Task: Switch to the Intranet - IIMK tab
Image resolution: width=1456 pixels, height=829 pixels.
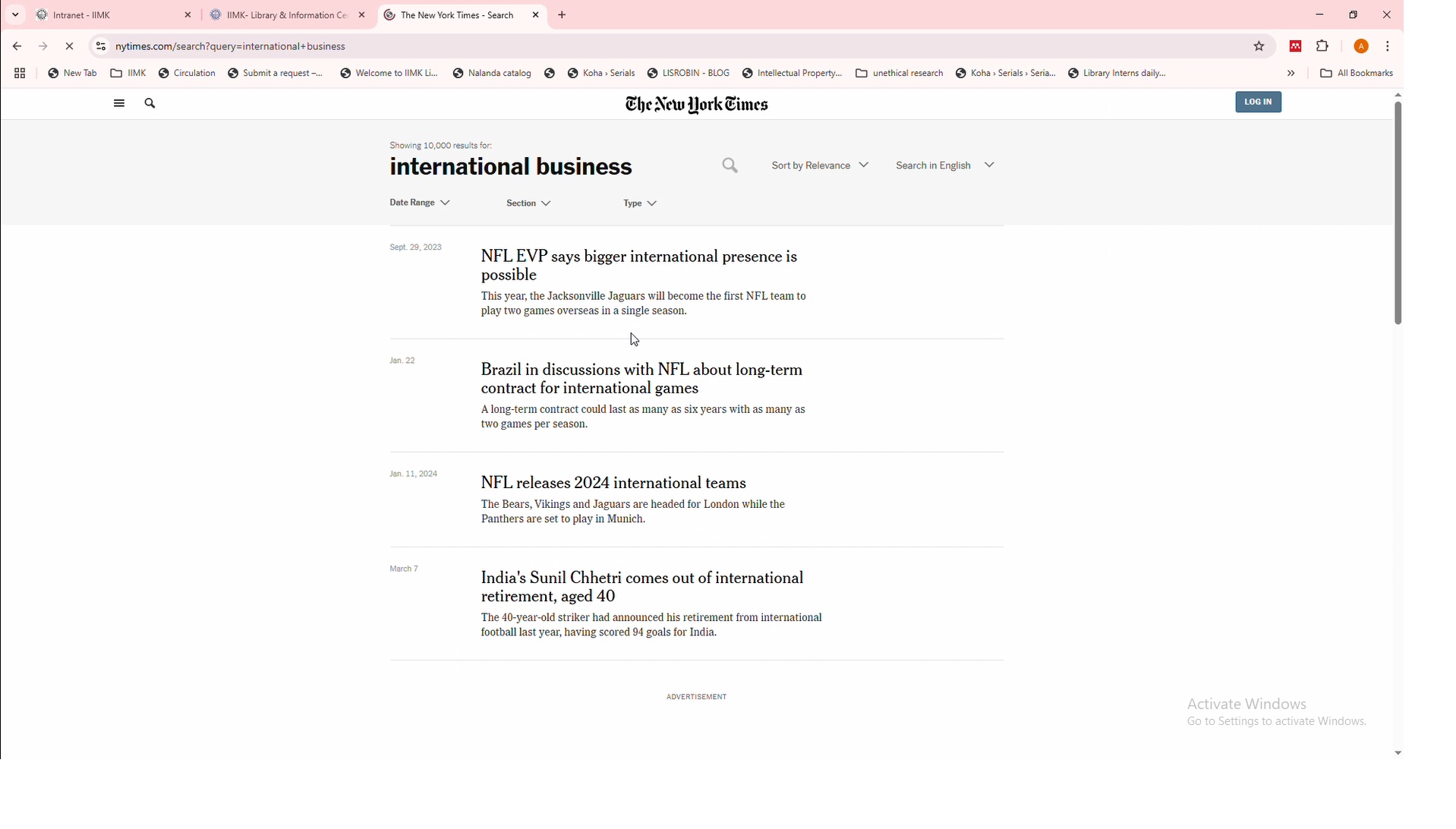Action: (x=106, y=15)
